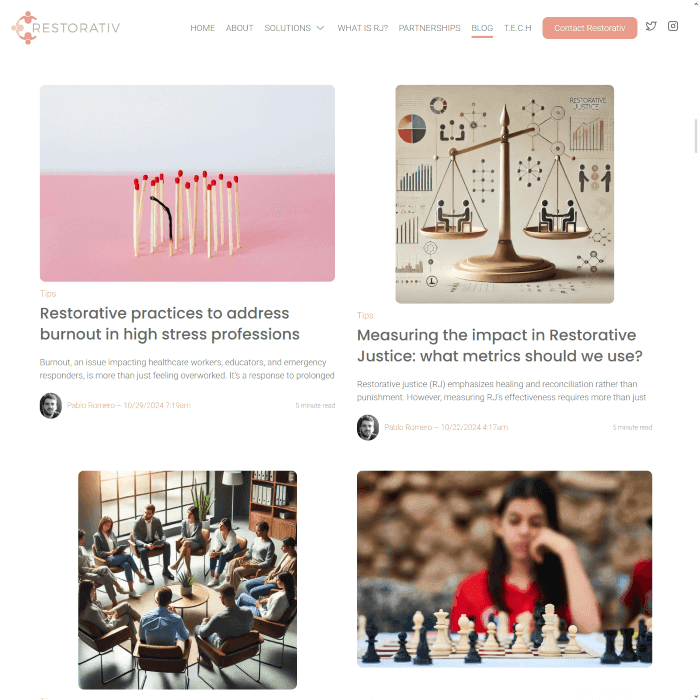700x700 pixels.
Task: Select the Blog nav item
Action: click(482, 28)
